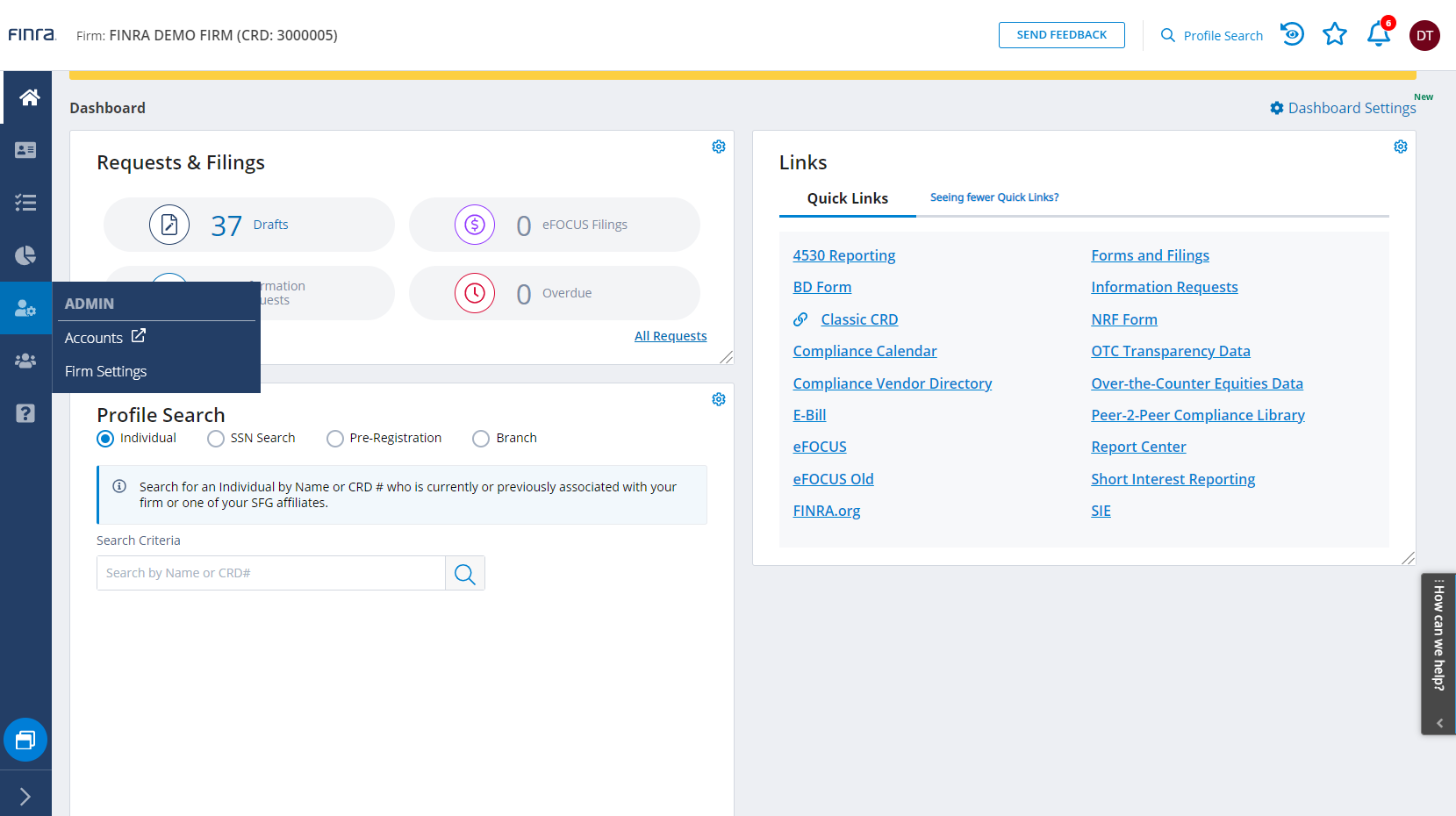This screenshot has width=1456, height=816.
Task: Switch to the Quick Links tab
Action: (x=847, y=198)
